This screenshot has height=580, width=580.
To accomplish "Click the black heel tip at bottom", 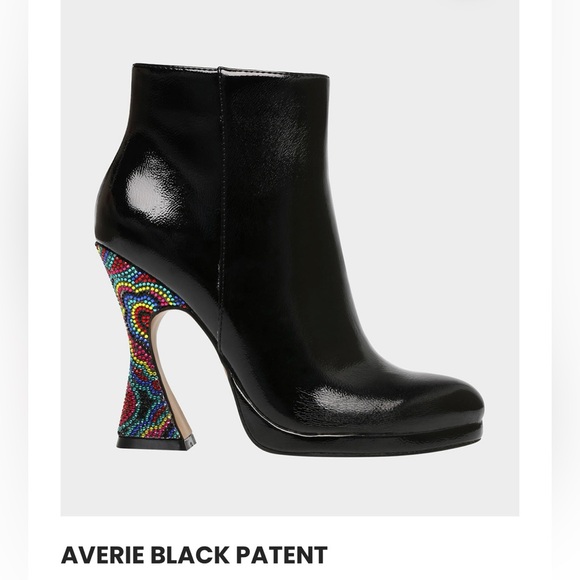I will [x=156, y=444].
